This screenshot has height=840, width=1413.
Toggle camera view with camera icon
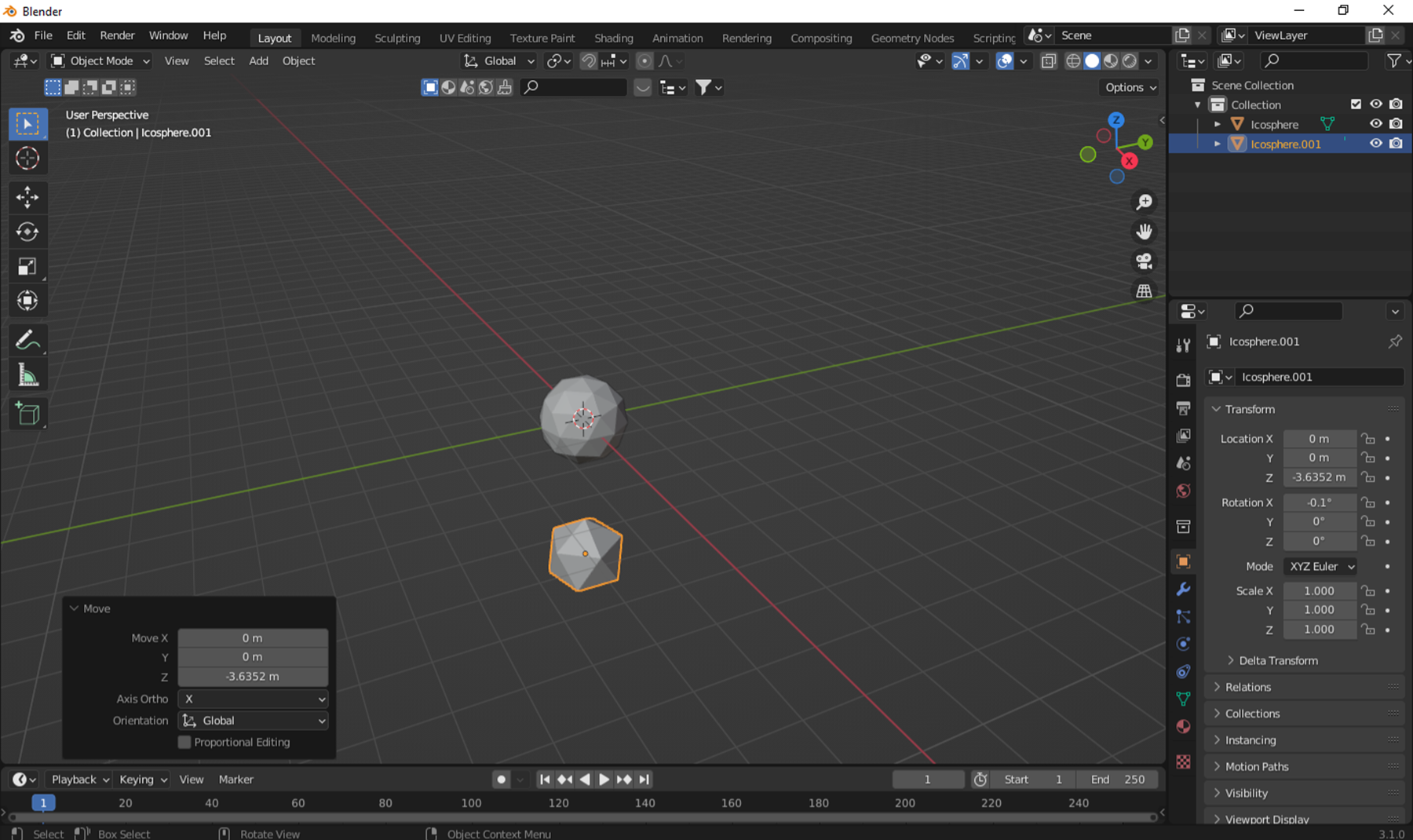tap(1145, 261)
